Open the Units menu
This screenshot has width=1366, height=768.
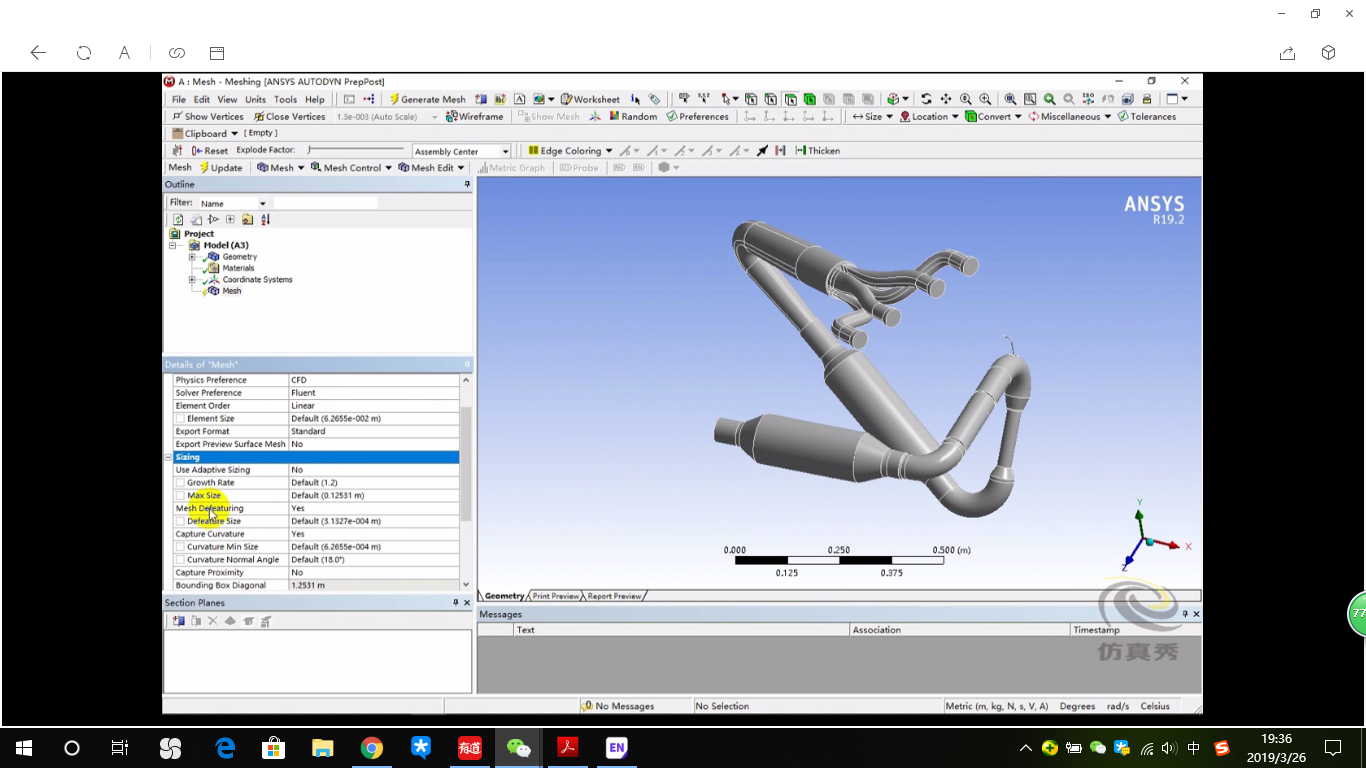256,100
